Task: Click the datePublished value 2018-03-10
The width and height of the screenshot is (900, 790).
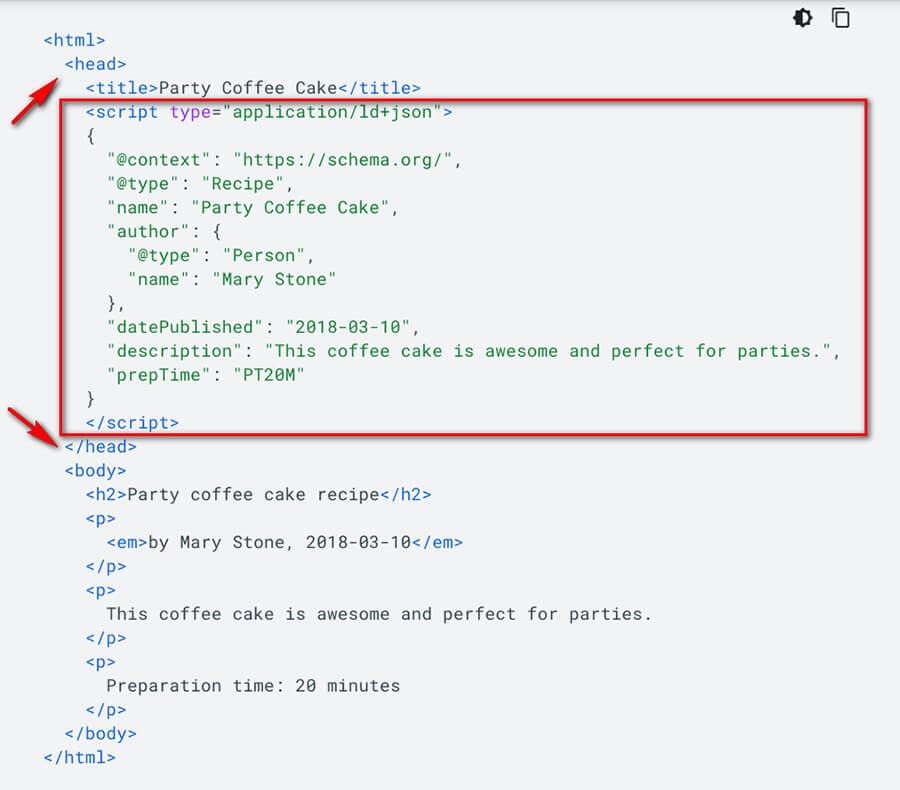Action: coord(350,327)
